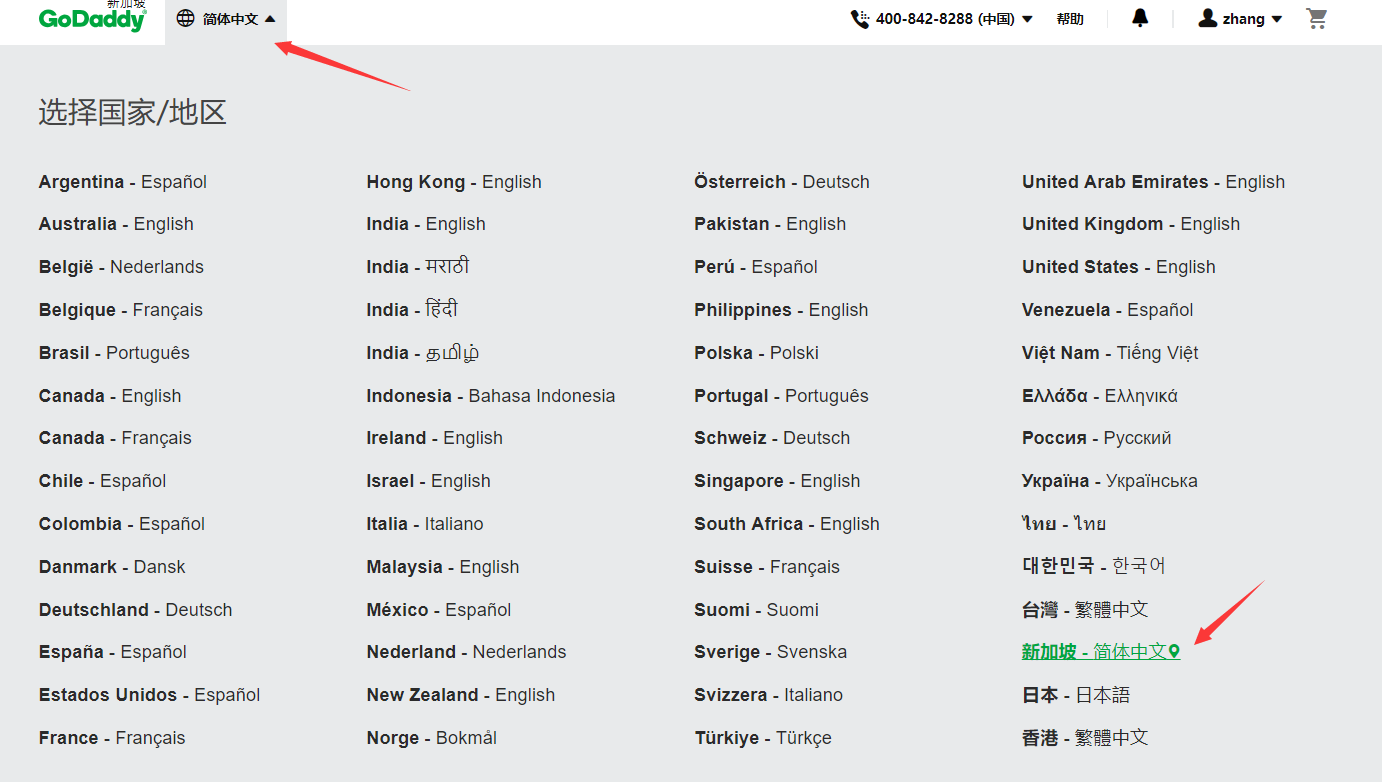Select Suomi - Suomi
Viewport: 1382px width, 782px height.
click(757, 610)
